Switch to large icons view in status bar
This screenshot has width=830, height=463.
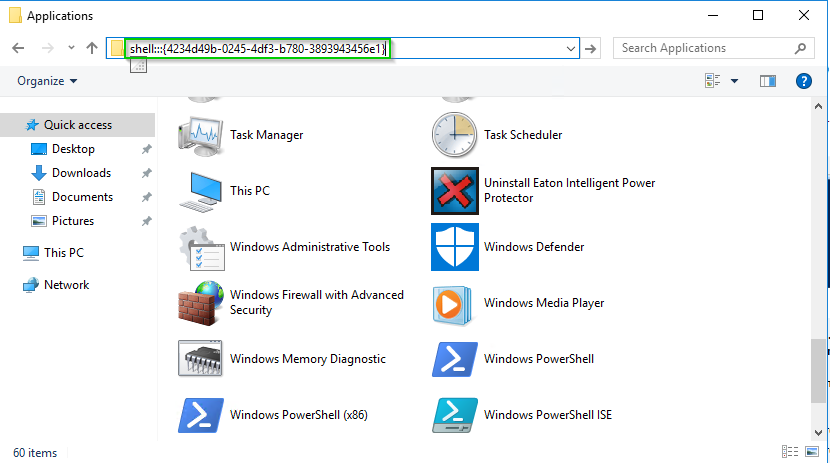coord(811,453)
